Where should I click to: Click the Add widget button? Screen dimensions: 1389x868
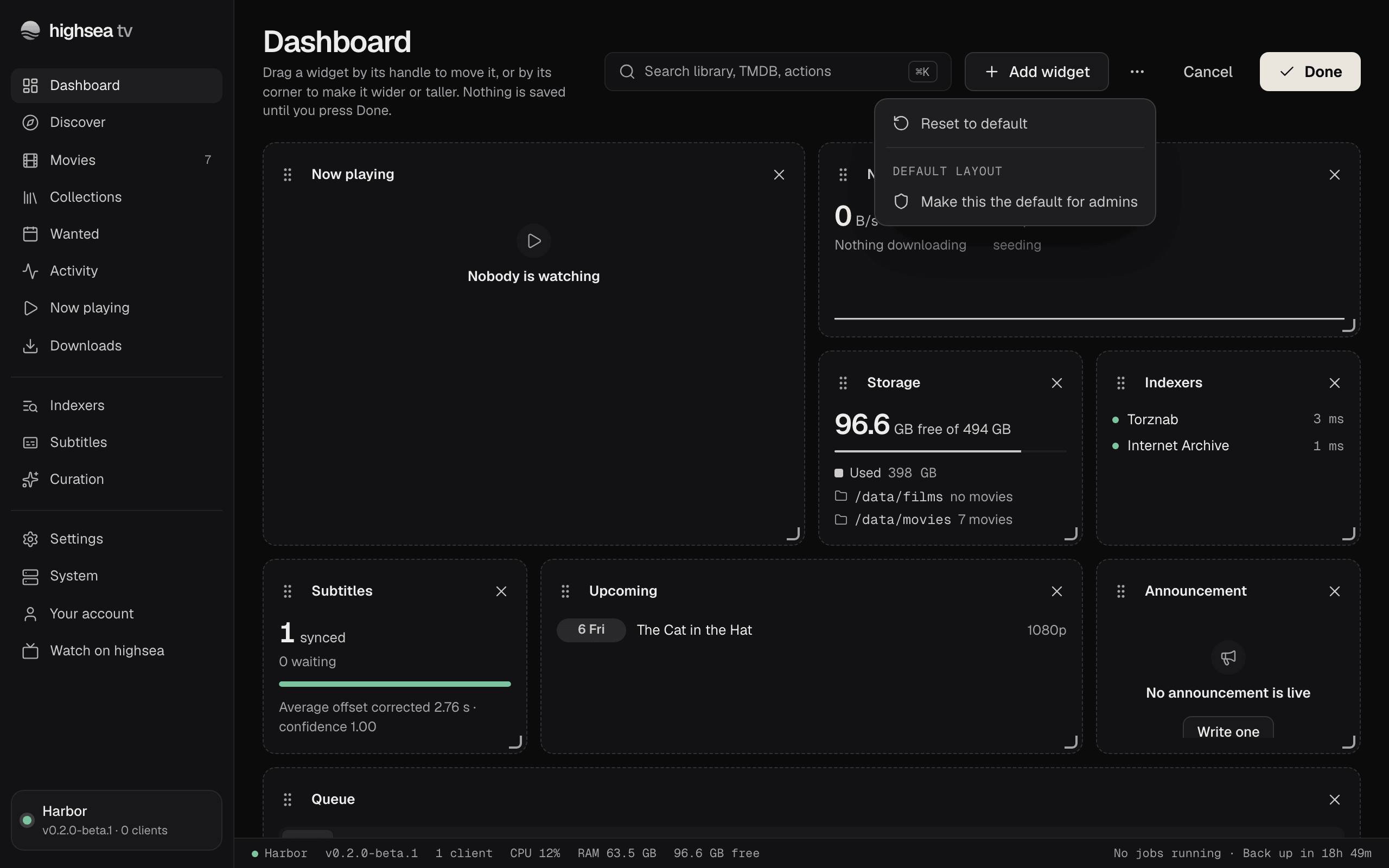(1036, 72)
